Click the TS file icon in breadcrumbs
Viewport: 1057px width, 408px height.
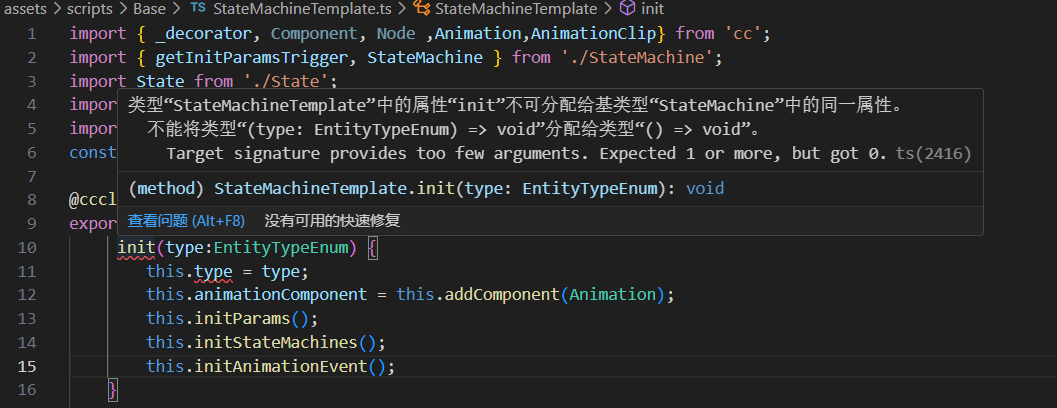[x=196, y=8]
